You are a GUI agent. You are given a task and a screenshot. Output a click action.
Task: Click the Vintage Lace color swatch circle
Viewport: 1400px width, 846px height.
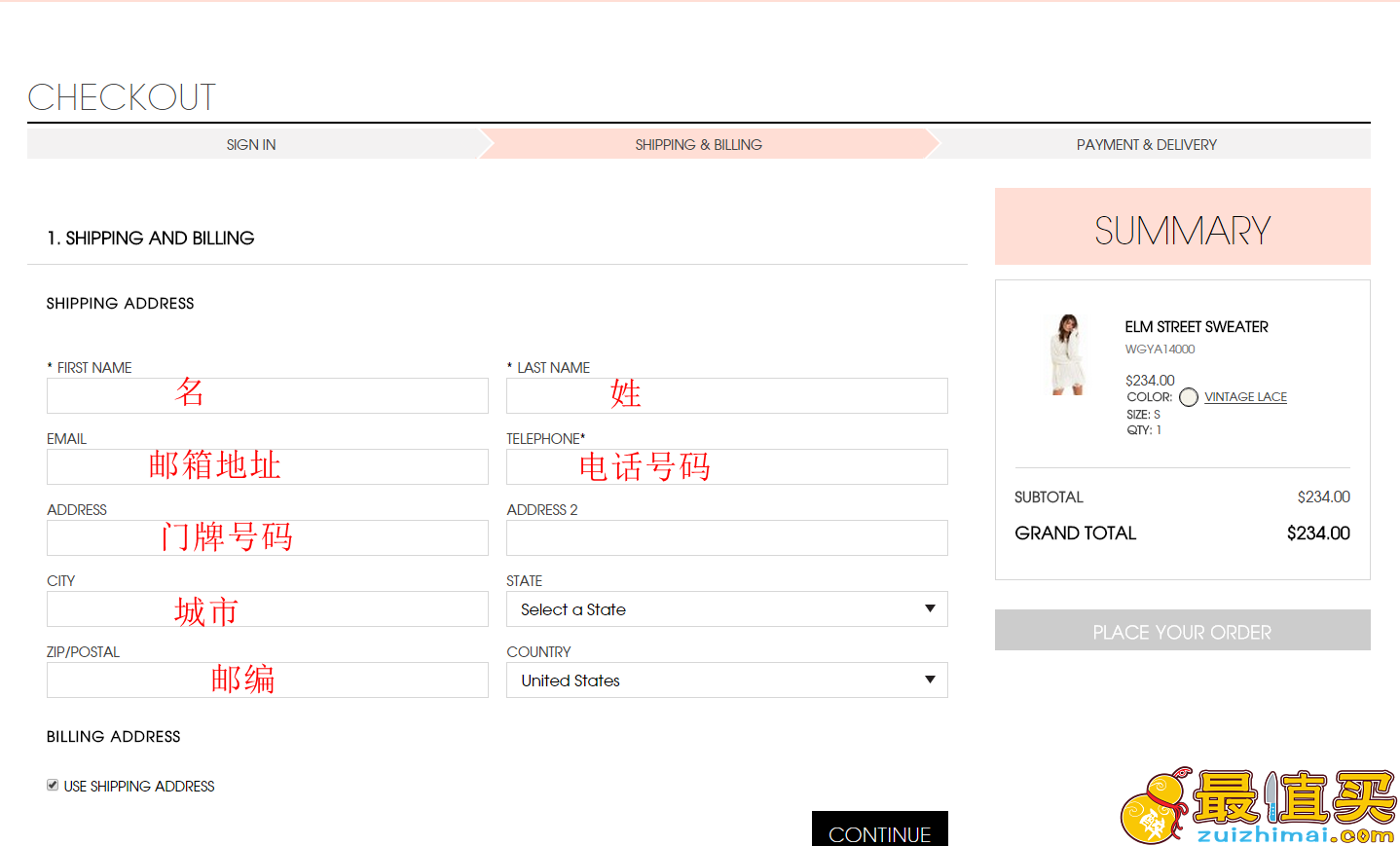[x=1189, y=397]
